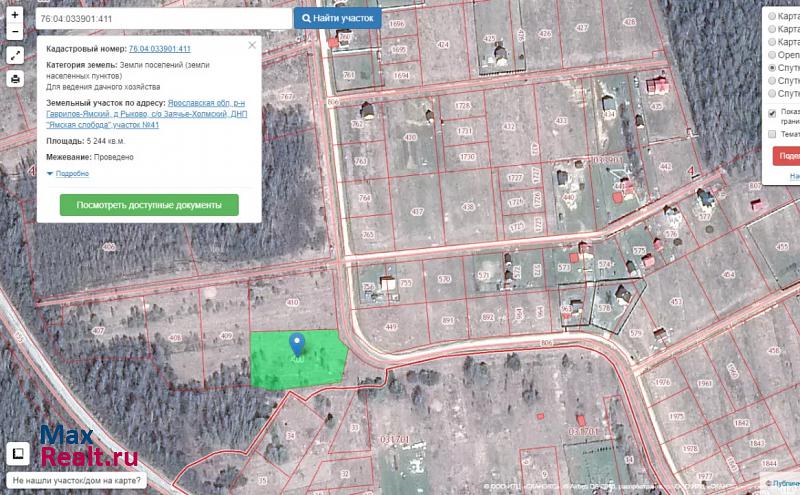Click the print map icon
The image size is (800, 495).
click(15, 79)
